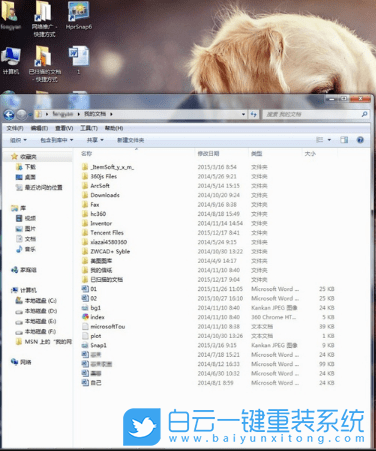Viewport: 376px width, 451px height.
Task: Click the Forward navigation arrow button
Action: (21, 115)
